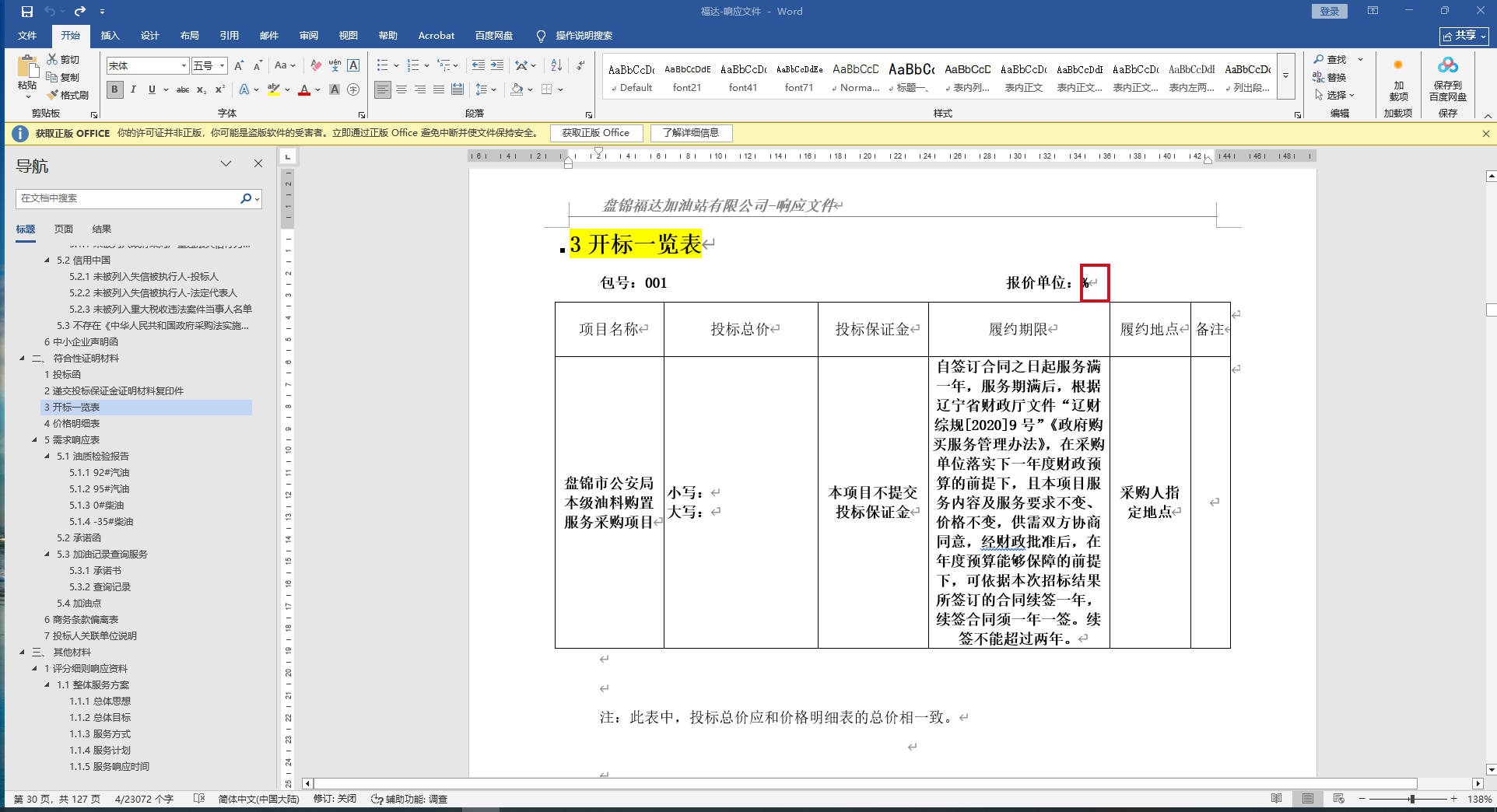Toggle superscript formatting

coord(220,89)
